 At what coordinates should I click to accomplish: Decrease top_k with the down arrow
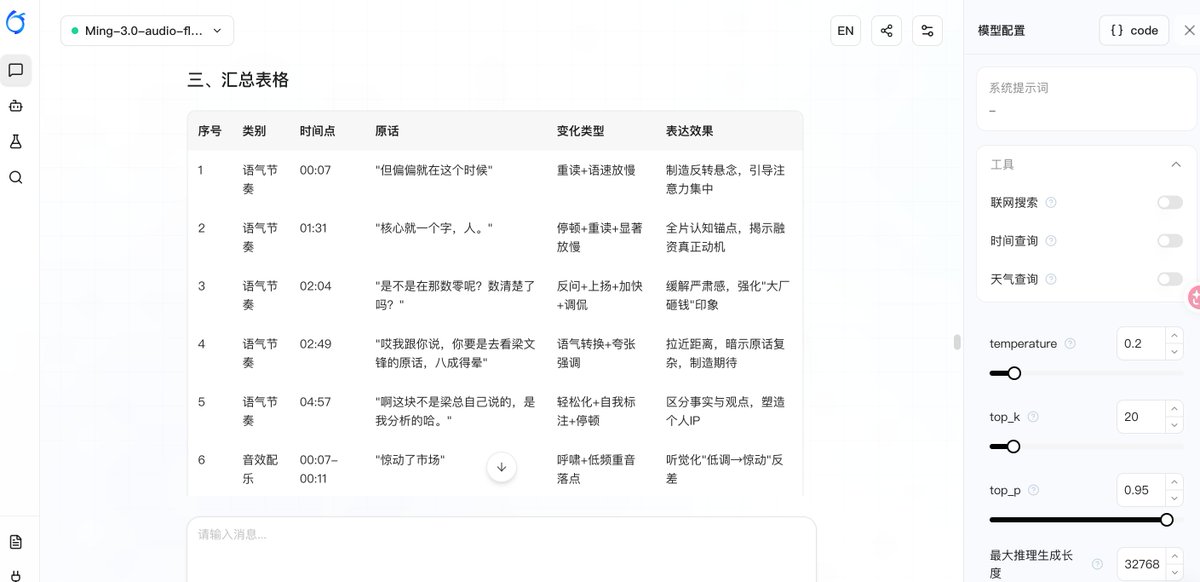coord(1174,425)
